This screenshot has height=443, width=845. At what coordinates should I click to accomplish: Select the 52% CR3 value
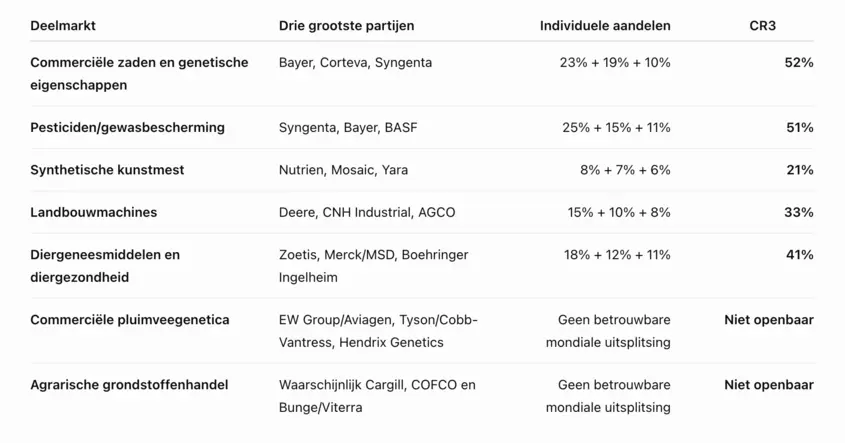coord(799,63)
